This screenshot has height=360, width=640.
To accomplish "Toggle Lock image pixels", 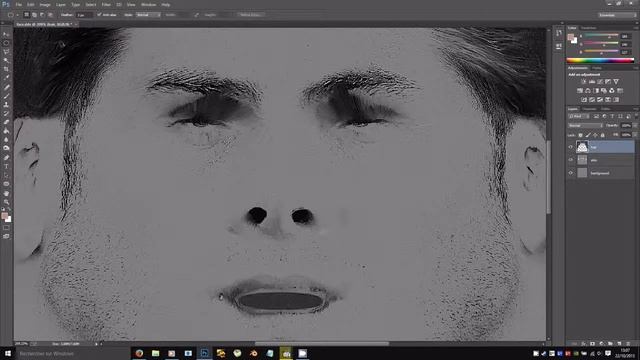I will click(x=588, y=135).
